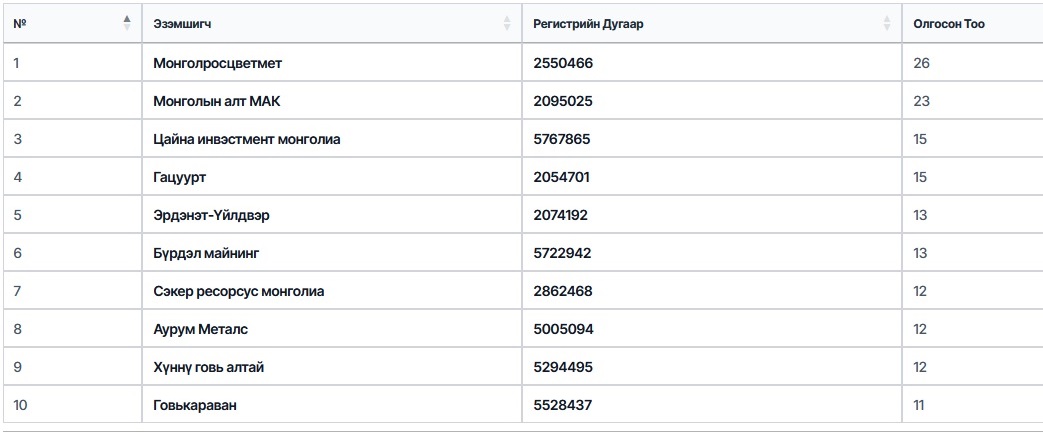
Task: Click Цайна инвэстмент монголиа row
Action: click(x=247, y=139)
